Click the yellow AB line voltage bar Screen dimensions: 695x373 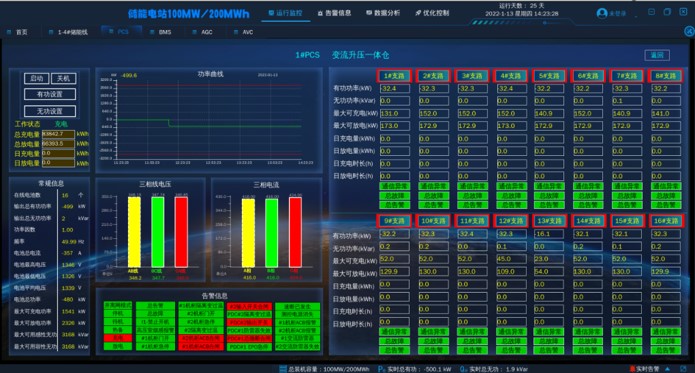coord(134,232)
